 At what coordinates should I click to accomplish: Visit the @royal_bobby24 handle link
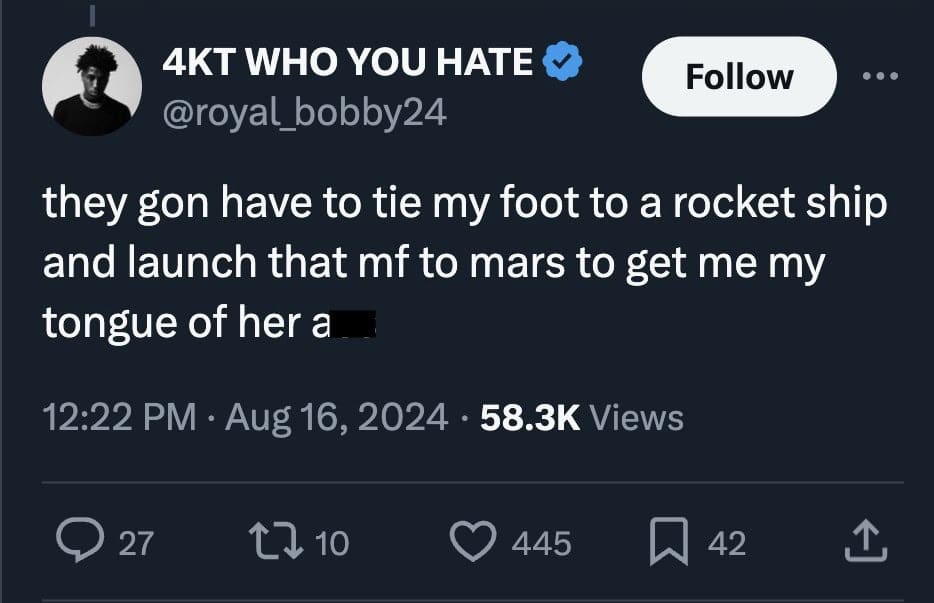(304, 113)
